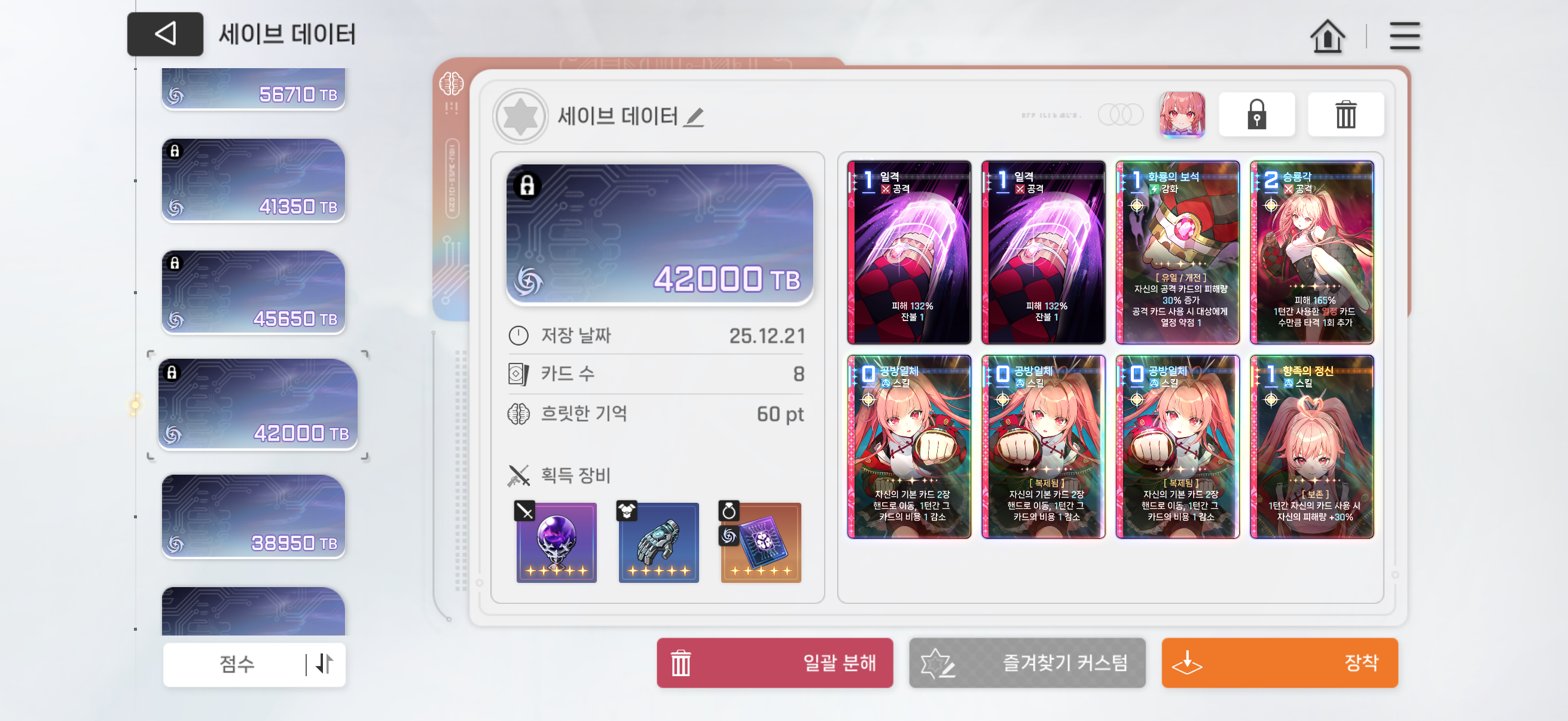This screenshot has width=1568, height=721.
Task: Edit save data name with pencil icon
Action: [694, 117]
